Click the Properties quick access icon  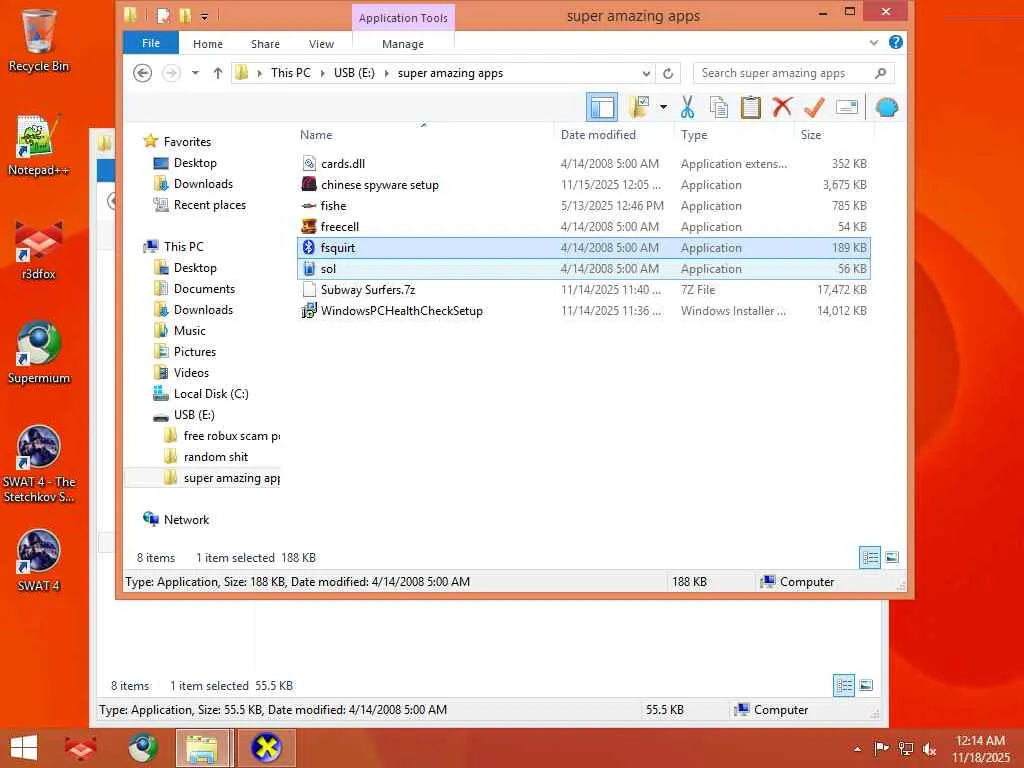tap(163, 16)
